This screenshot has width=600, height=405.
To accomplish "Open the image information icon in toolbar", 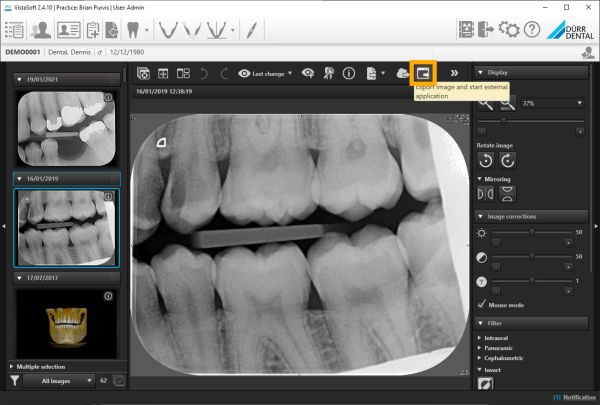I will (349, 73).
